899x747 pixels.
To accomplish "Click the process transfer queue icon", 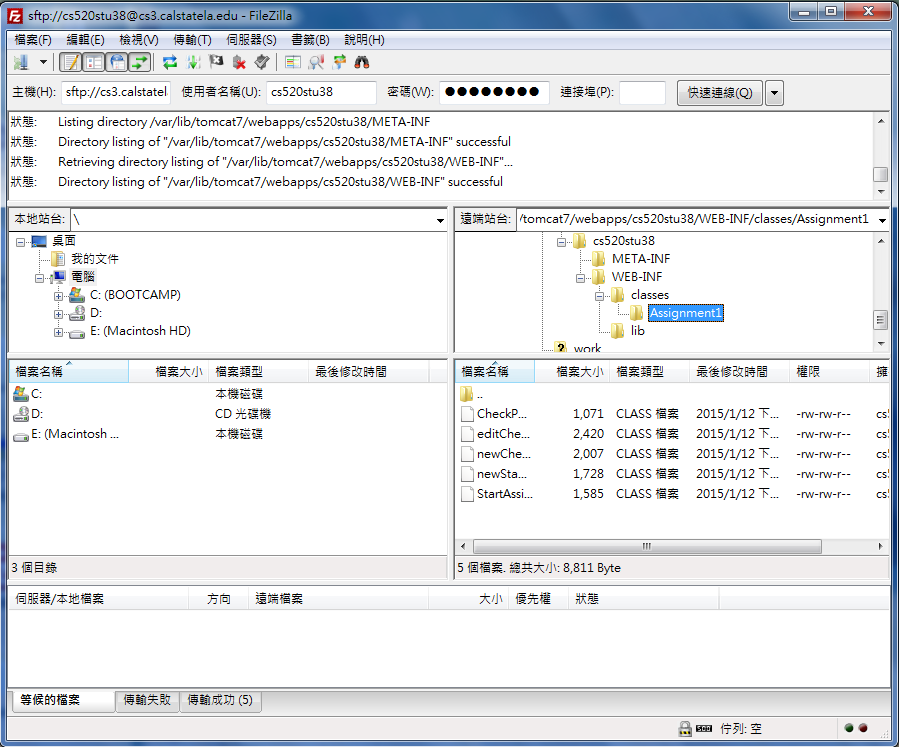I will pos(193,62).
